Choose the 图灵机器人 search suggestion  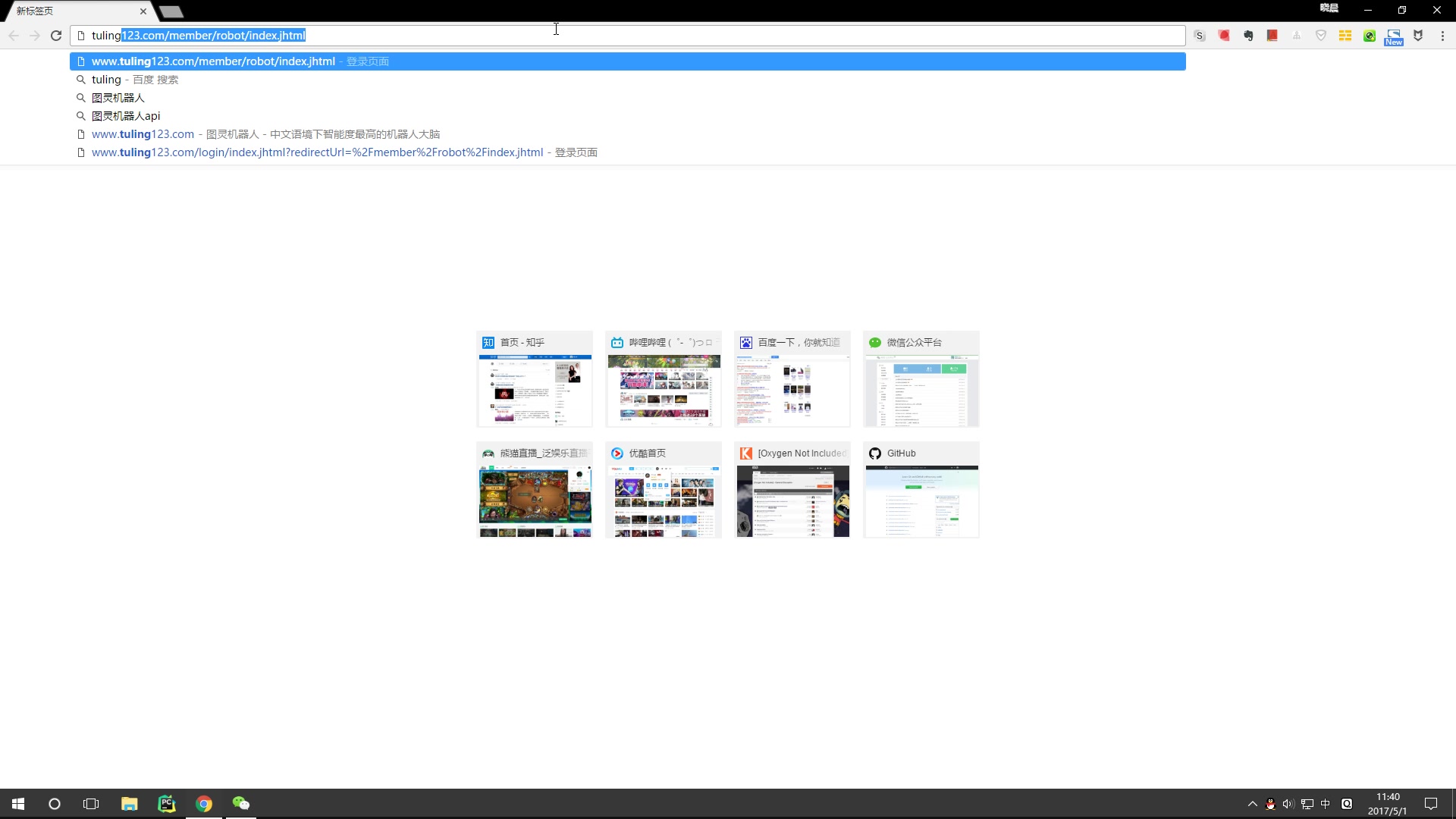tap(628, 98)
